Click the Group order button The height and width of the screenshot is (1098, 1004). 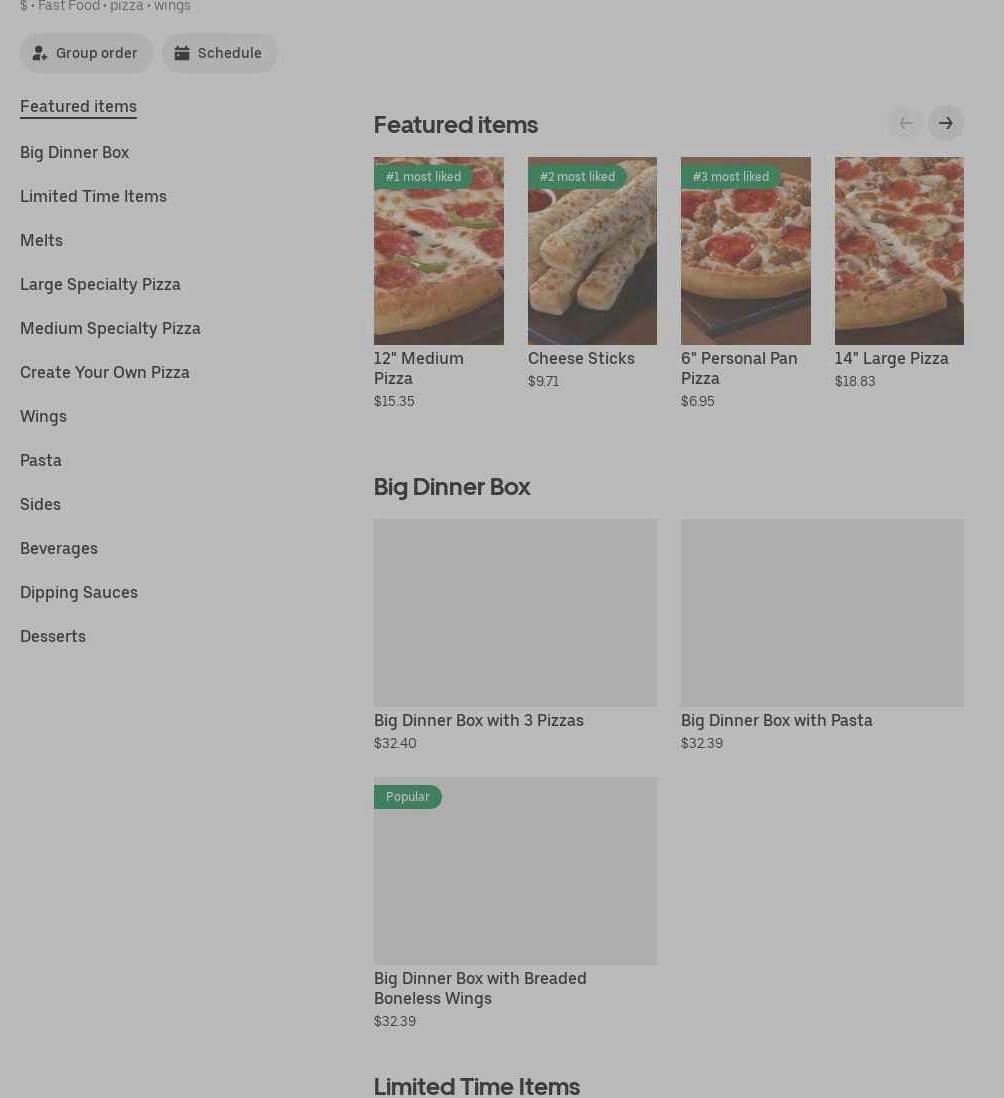coord(86,53)
